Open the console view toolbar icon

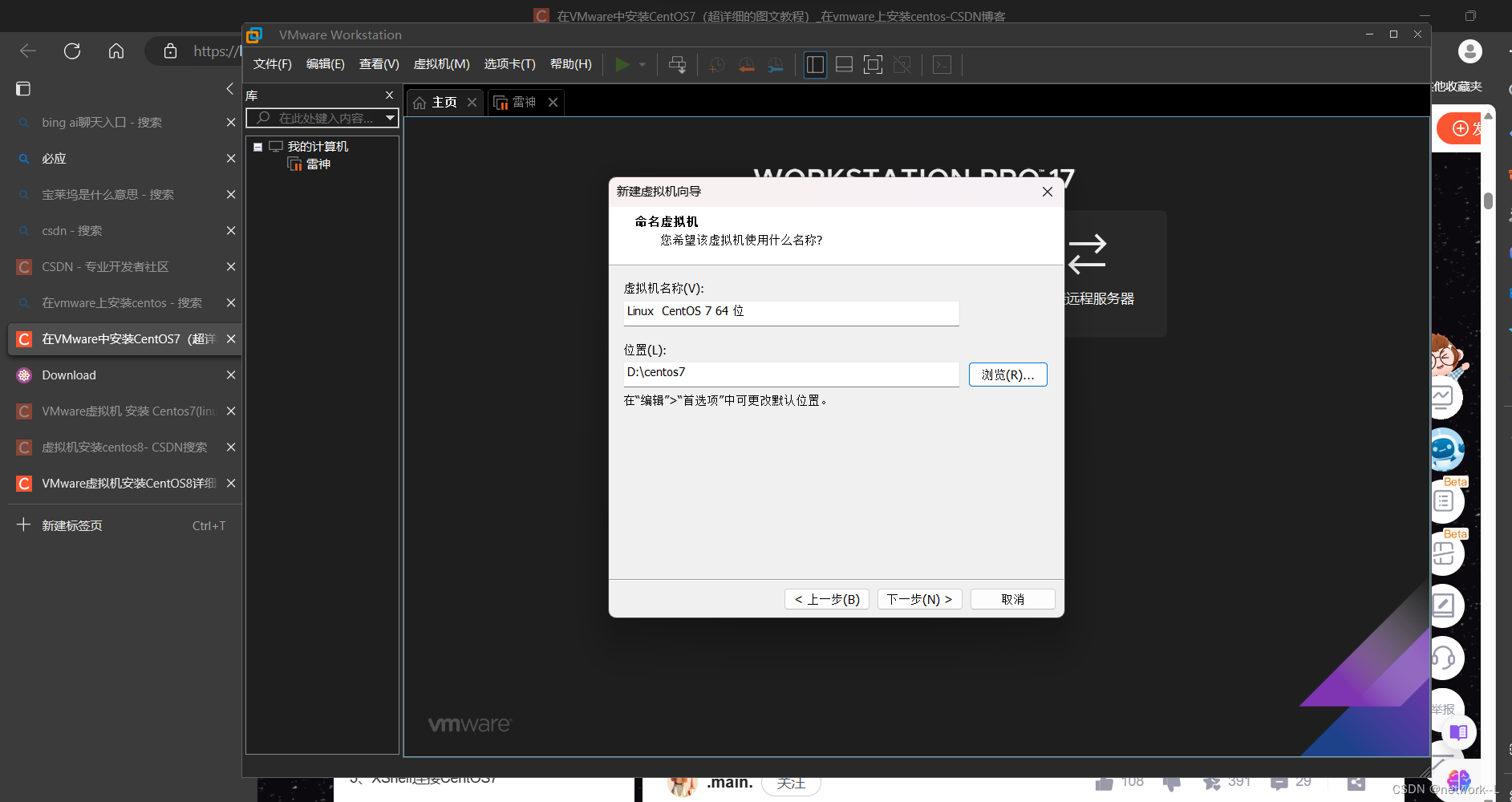point(942,65)
